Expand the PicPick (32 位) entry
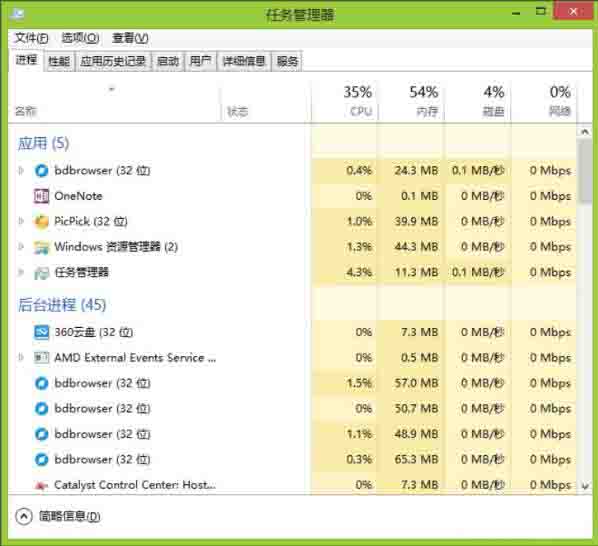The width and height of the screenshot is (598, 546). [21, 221]
